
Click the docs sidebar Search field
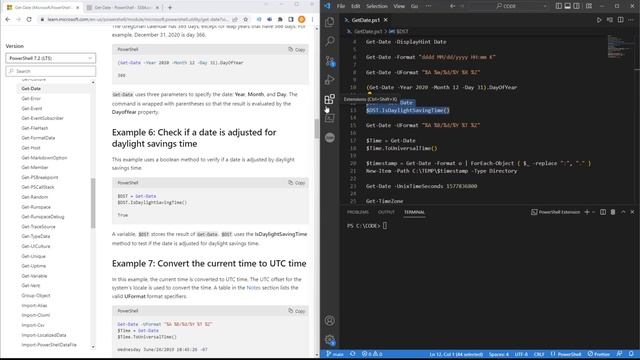click(x=51, y=71)
